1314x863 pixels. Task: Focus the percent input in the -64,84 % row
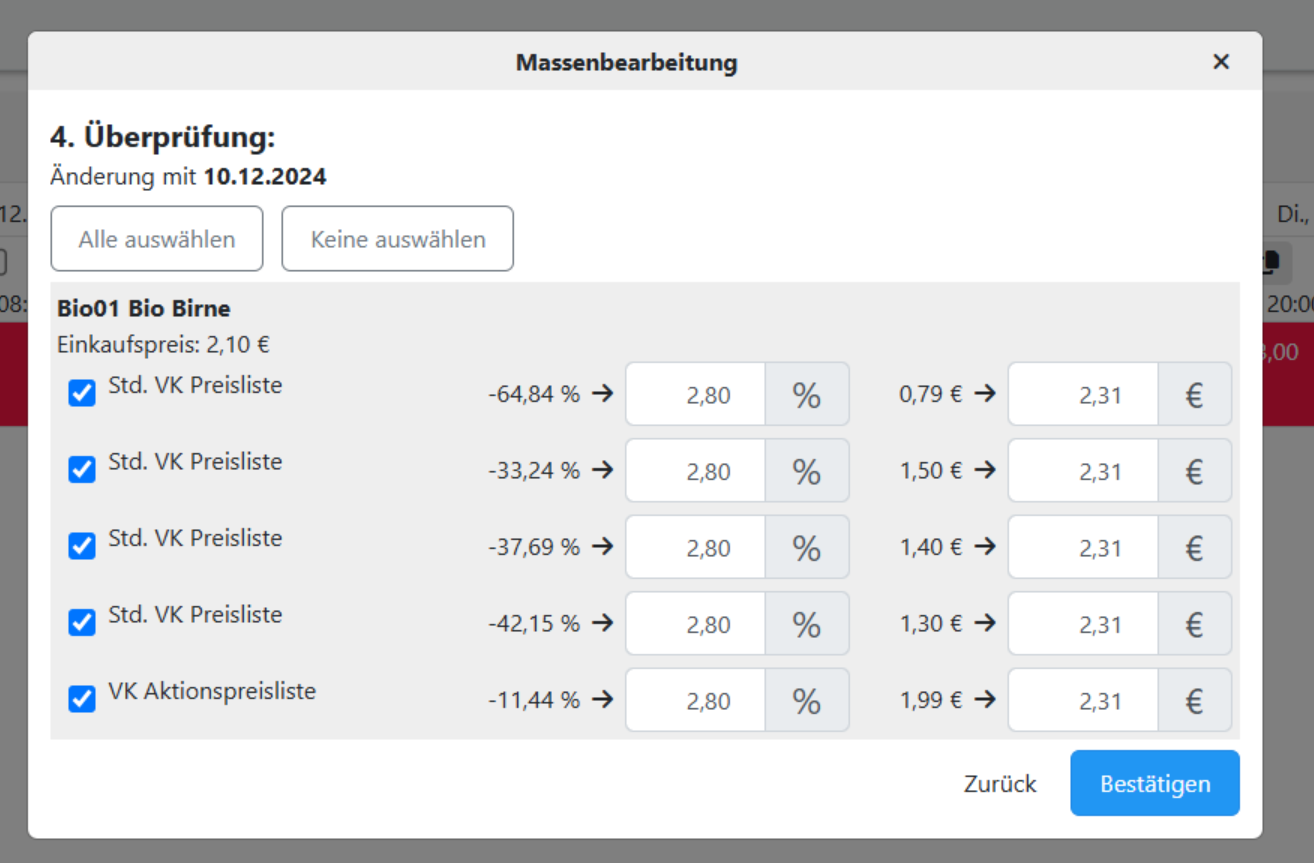696,395
